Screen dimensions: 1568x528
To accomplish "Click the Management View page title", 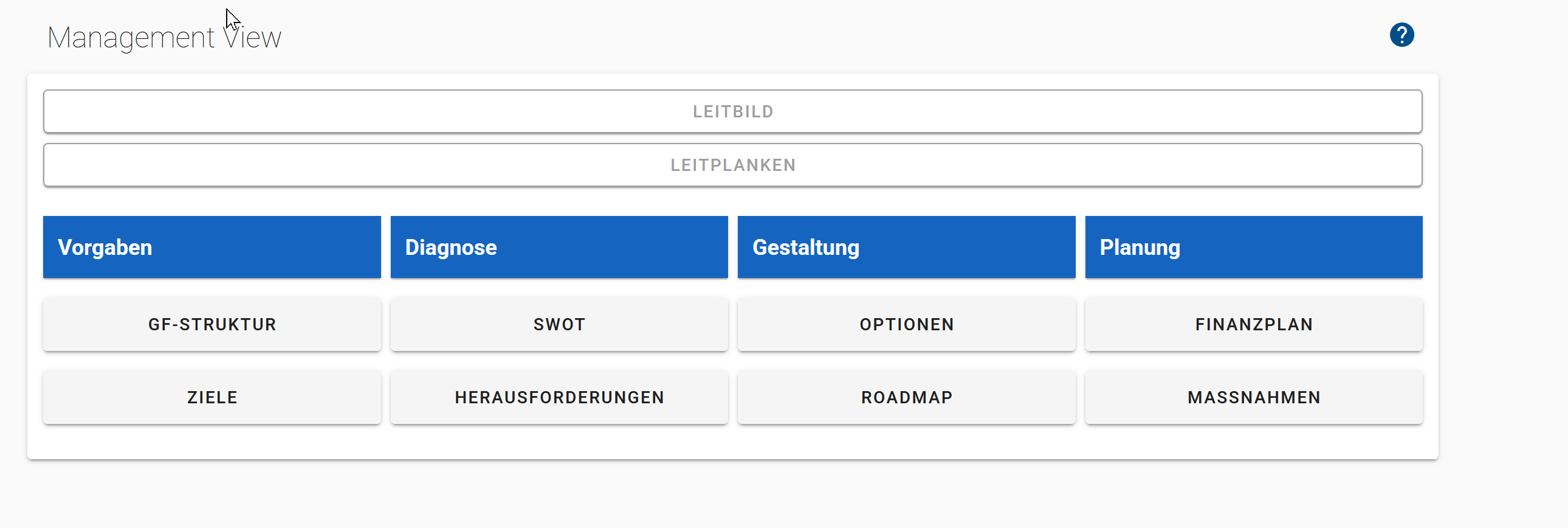I will pyautogui.click(x=164, y=38).
